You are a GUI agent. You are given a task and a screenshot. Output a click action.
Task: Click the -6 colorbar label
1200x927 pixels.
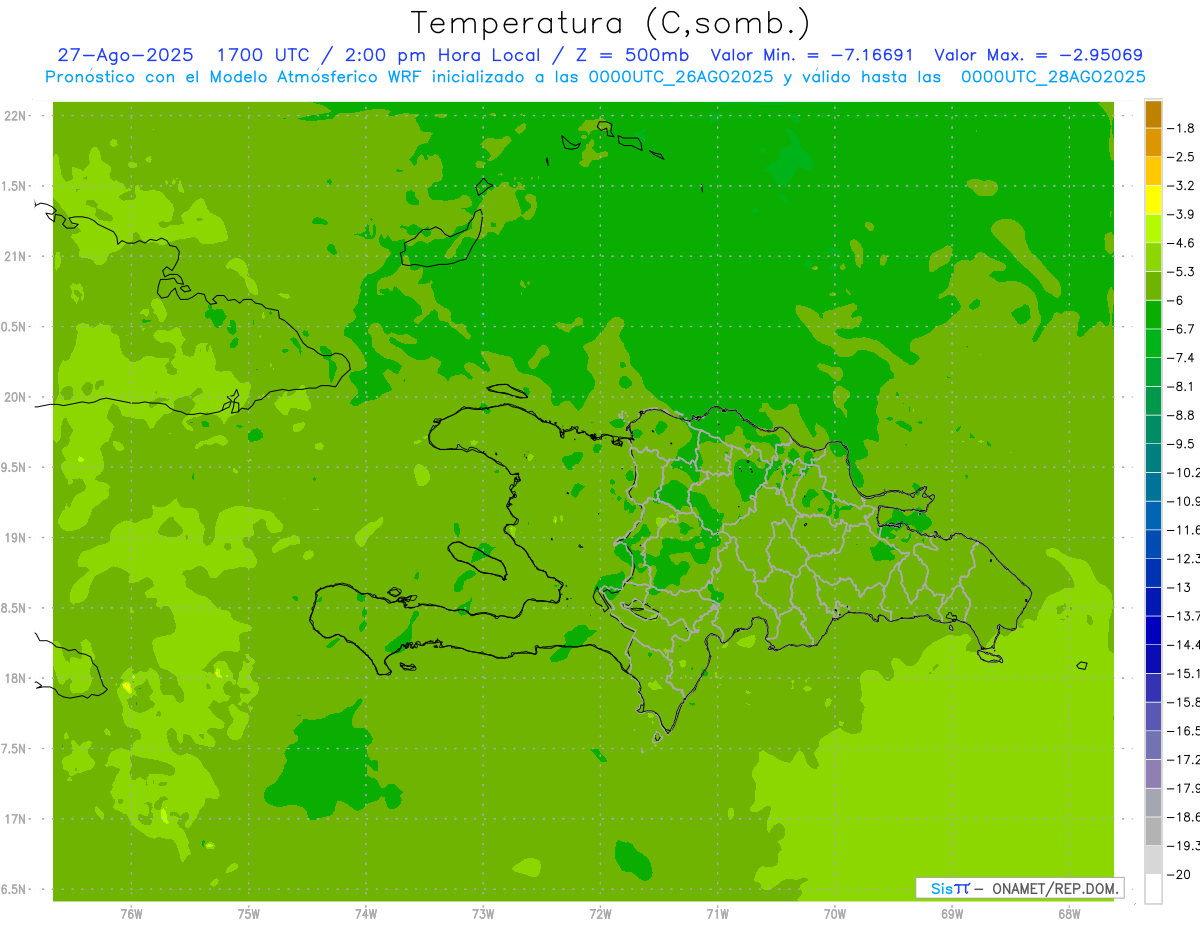tap(1176, 300)
